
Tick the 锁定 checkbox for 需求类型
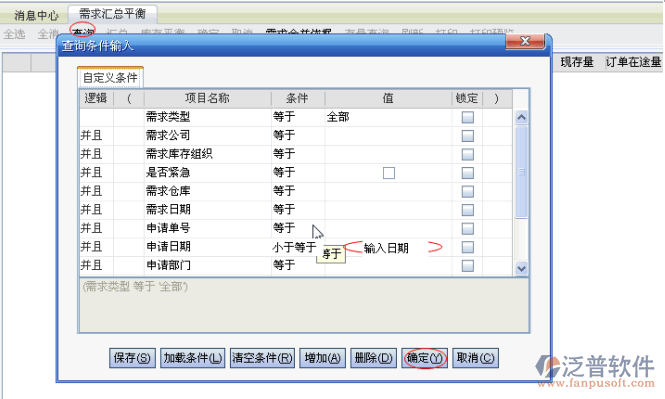click(467, 117)
